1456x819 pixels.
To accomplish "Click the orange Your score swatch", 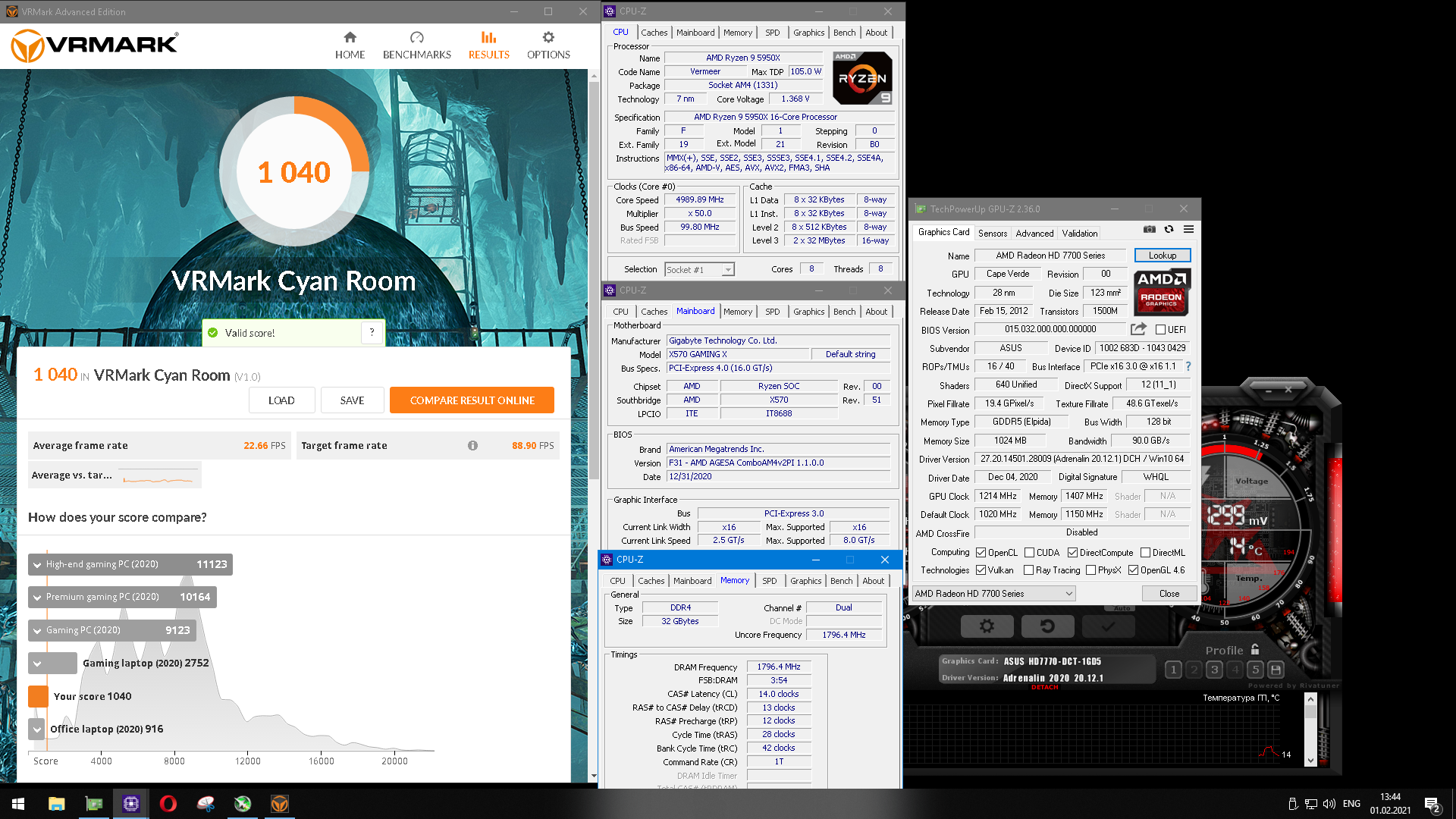I will (x=38, y=696).
